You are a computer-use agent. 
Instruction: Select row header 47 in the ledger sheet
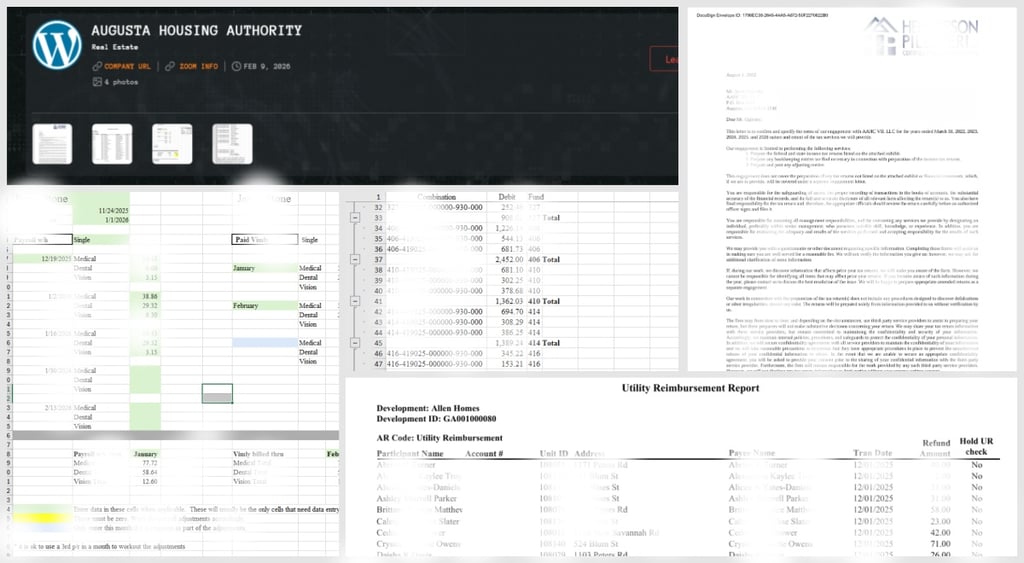[x=378, y=364]
